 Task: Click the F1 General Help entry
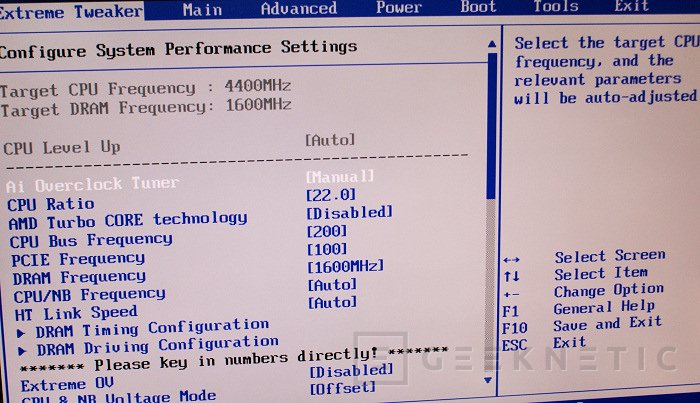click(579, 308)
